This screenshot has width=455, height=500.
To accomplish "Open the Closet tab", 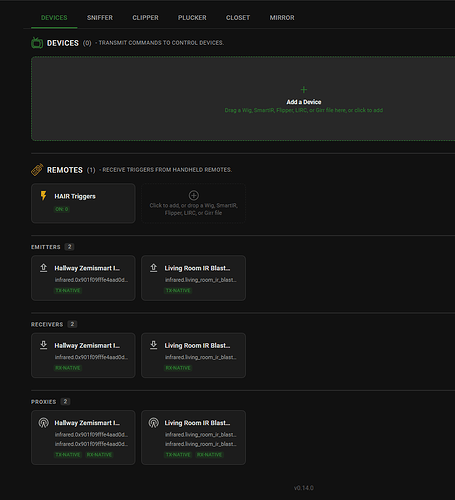I will coord(238,18).
